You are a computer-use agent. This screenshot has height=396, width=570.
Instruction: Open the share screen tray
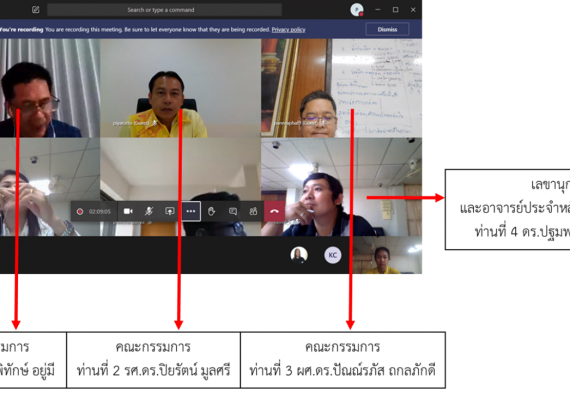[170, 211]
